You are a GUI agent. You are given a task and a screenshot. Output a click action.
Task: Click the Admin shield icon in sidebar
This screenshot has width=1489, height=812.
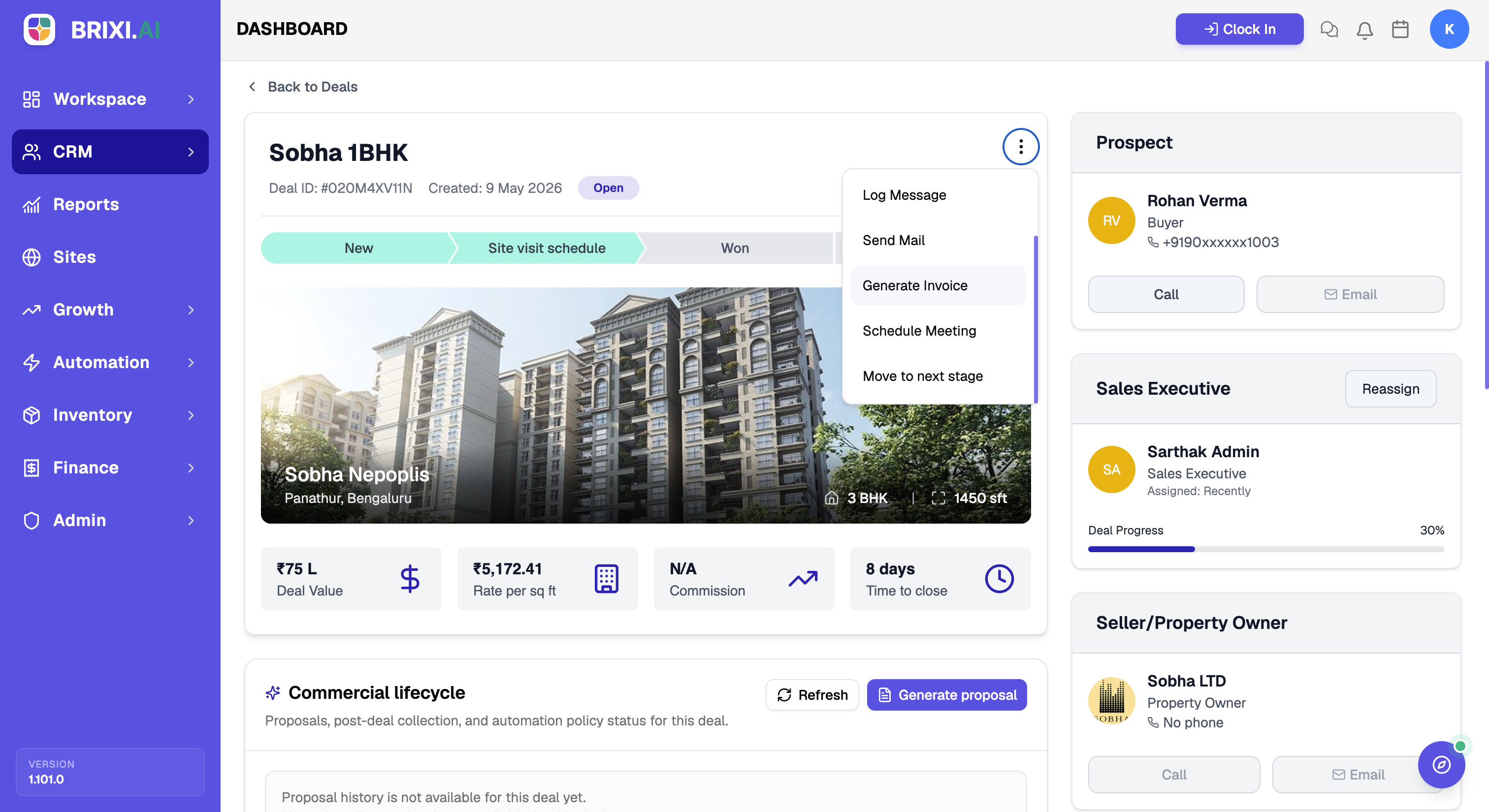click(x=31, y=520)
